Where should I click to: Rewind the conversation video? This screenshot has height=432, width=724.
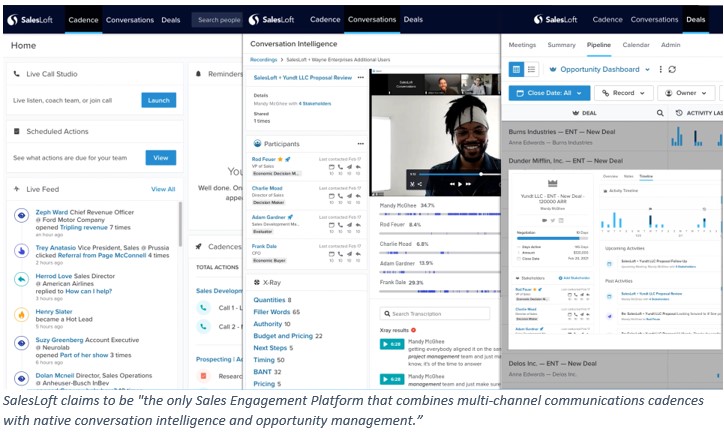coord(452,184)
